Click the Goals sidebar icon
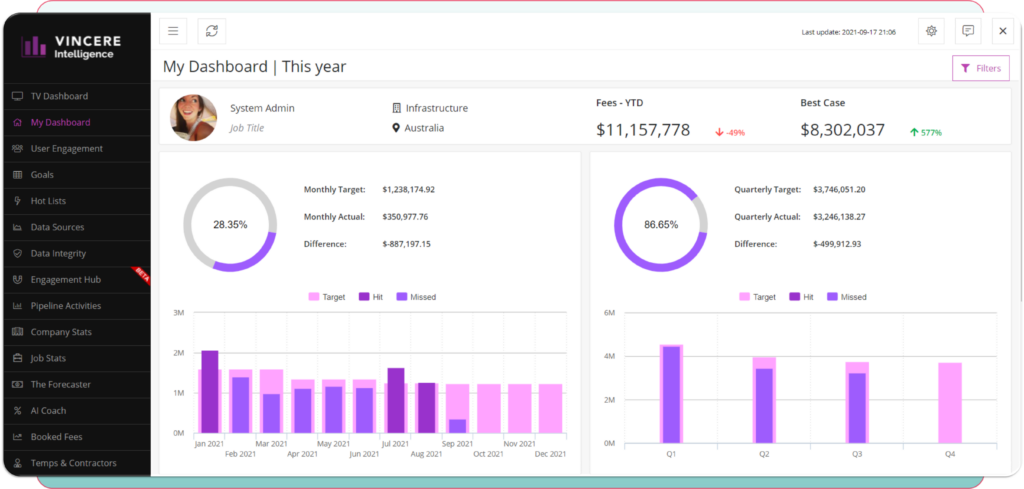1024x489 pixels. (x=17, y=175)
